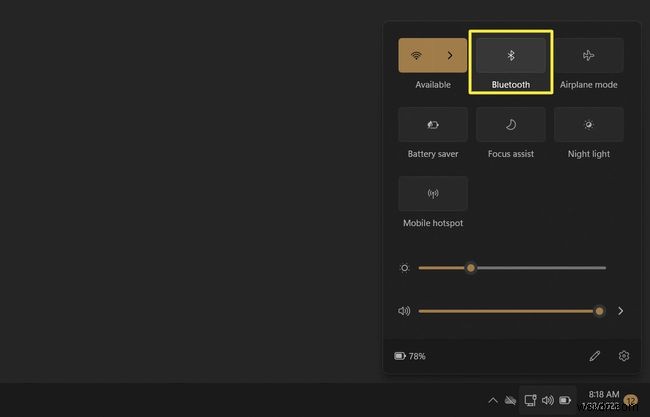
Task: Click the Battery saver label text
Action: tap(433, 154)
